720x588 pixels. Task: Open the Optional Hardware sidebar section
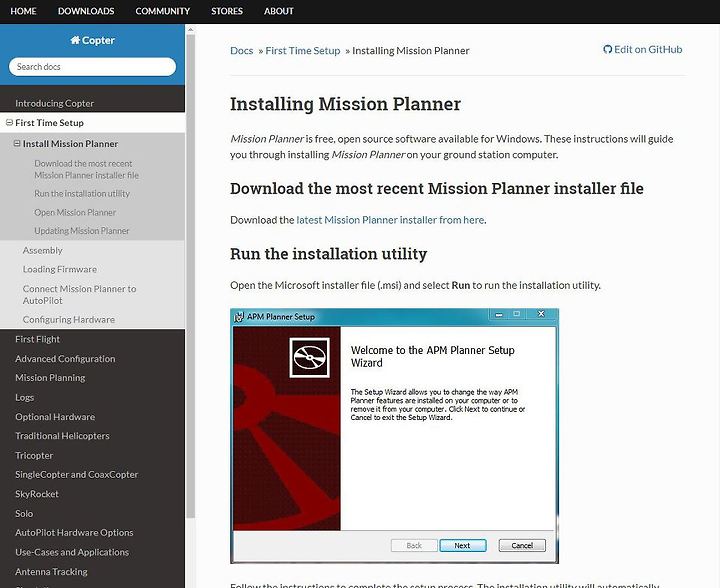point(55,417)
